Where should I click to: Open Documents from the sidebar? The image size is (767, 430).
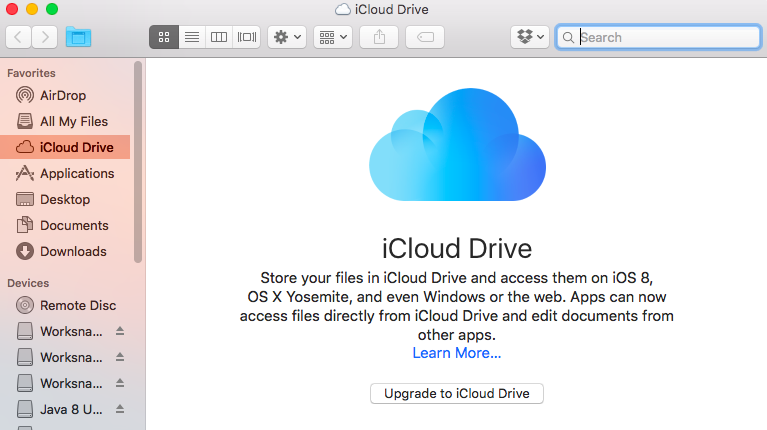tap(66, 225)
